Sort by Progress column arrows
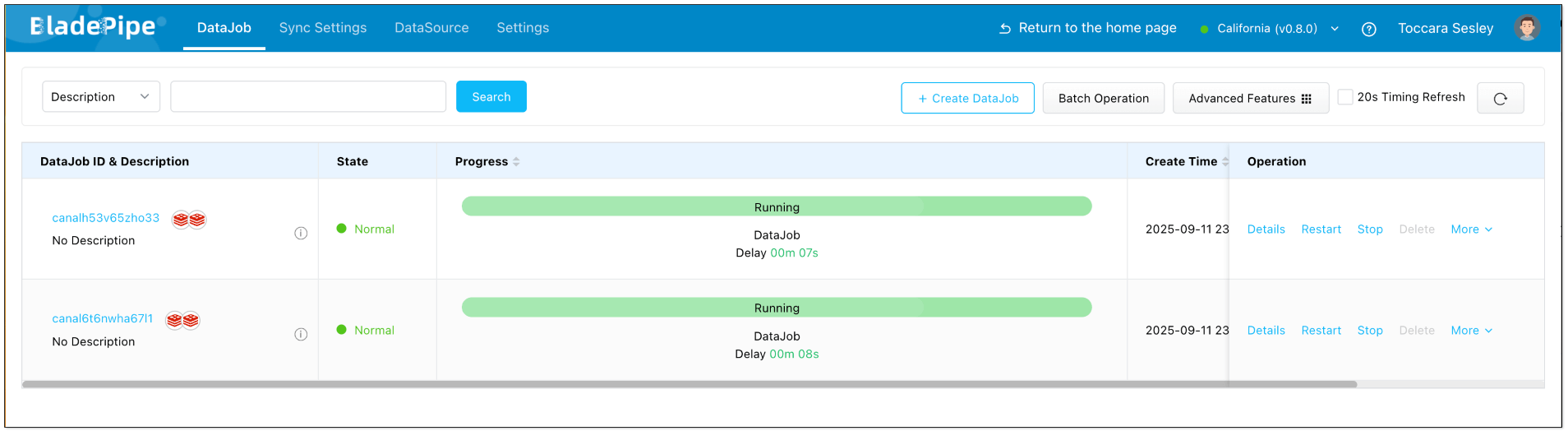 [x=516, y=162]
